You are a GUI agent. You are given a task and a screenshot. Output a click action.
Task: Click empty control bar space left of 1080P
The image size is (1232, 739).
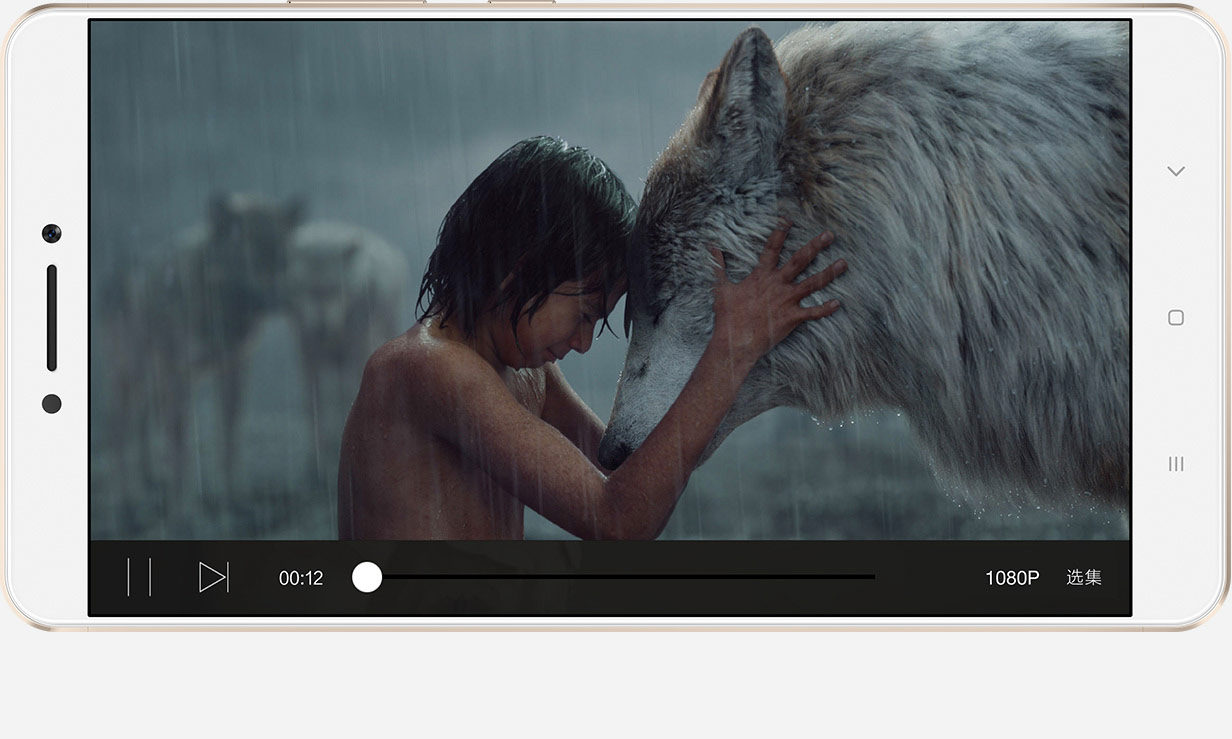930,578
